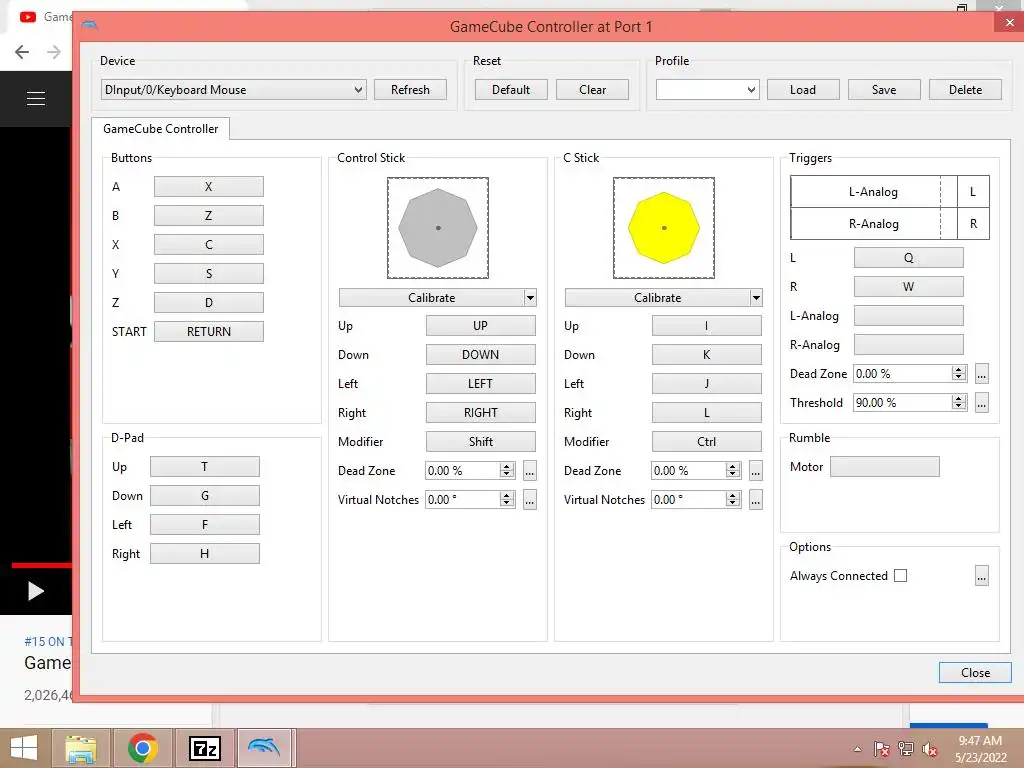
Task: Open YouTube hamburger menu in browser
Action: pos(36,99)
